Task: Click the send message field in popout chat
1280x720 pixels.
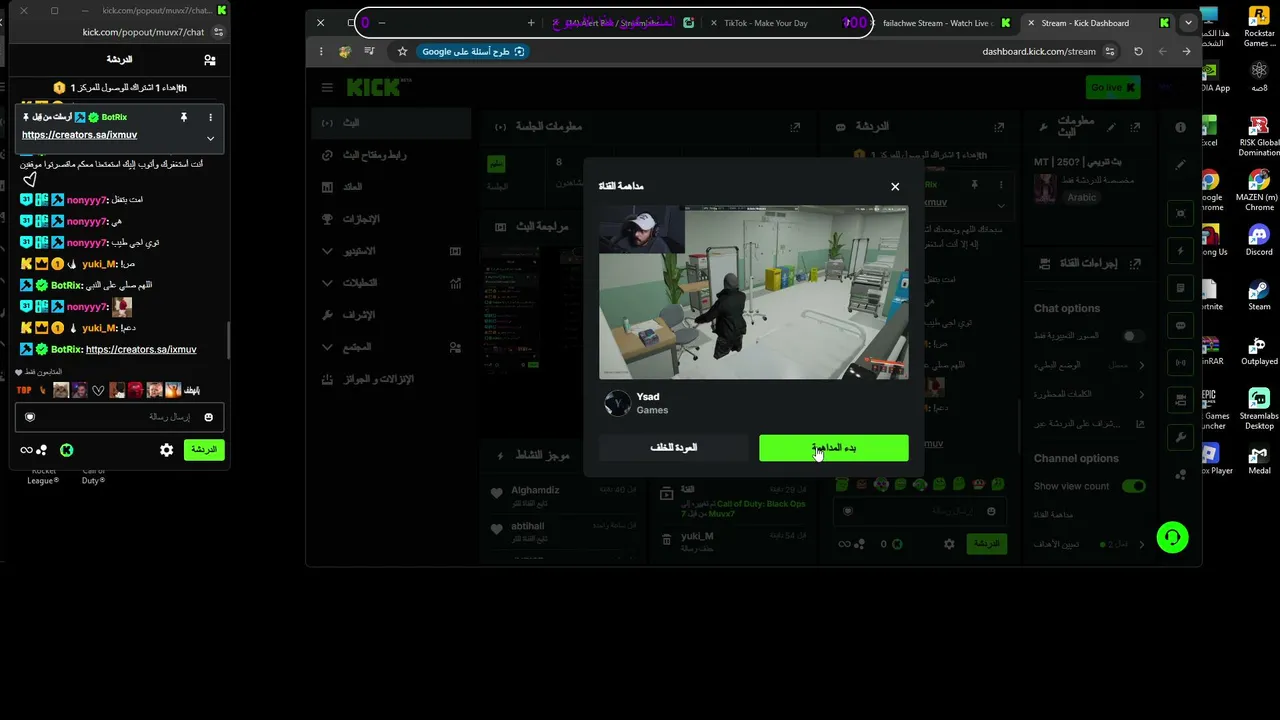Action: pyautogui.click(x=119, y=417)
